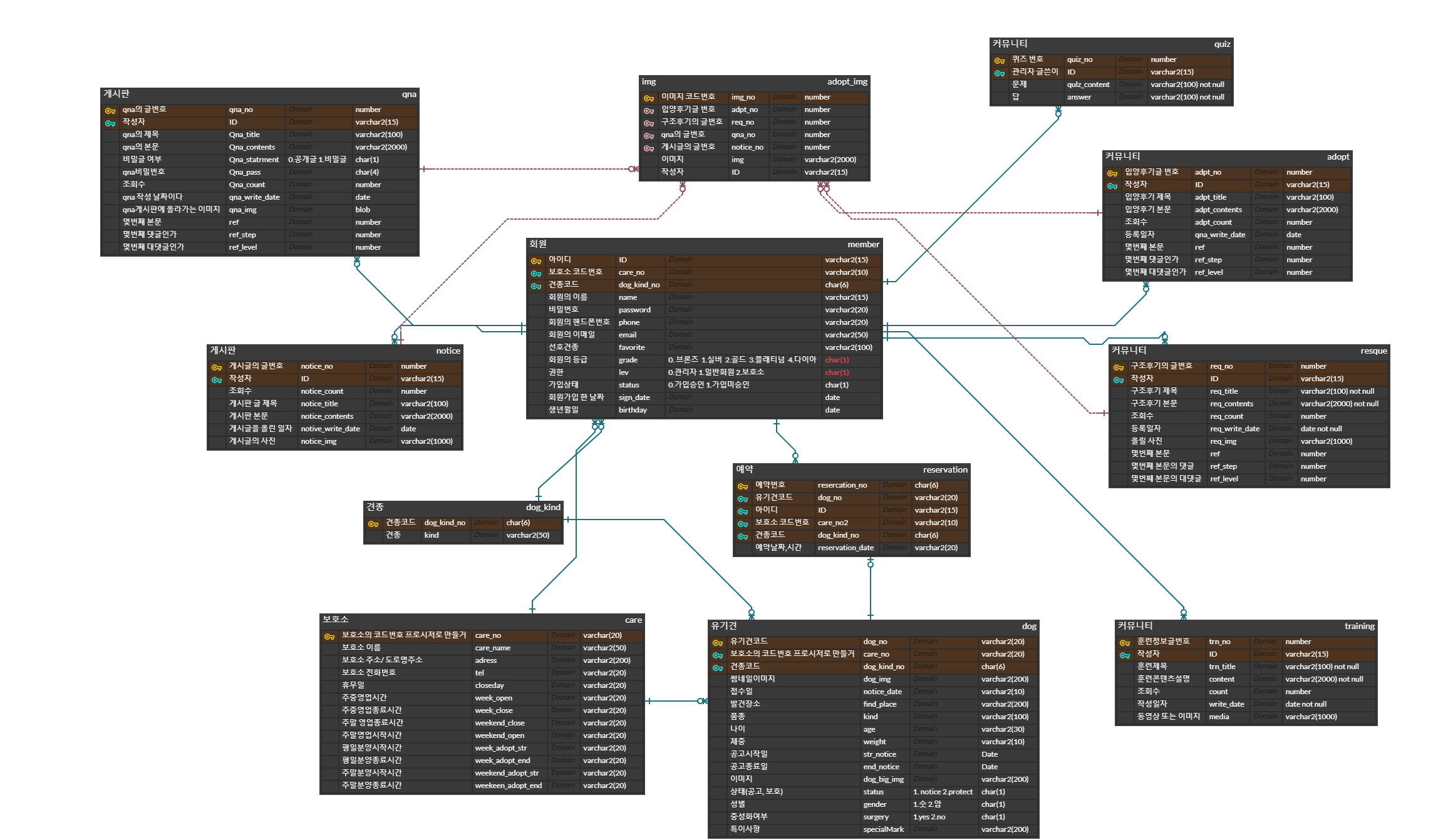The image size is (1453, 840).
Task: Click the key icon in the dog_kind table
Action: [x=375, y=523]
